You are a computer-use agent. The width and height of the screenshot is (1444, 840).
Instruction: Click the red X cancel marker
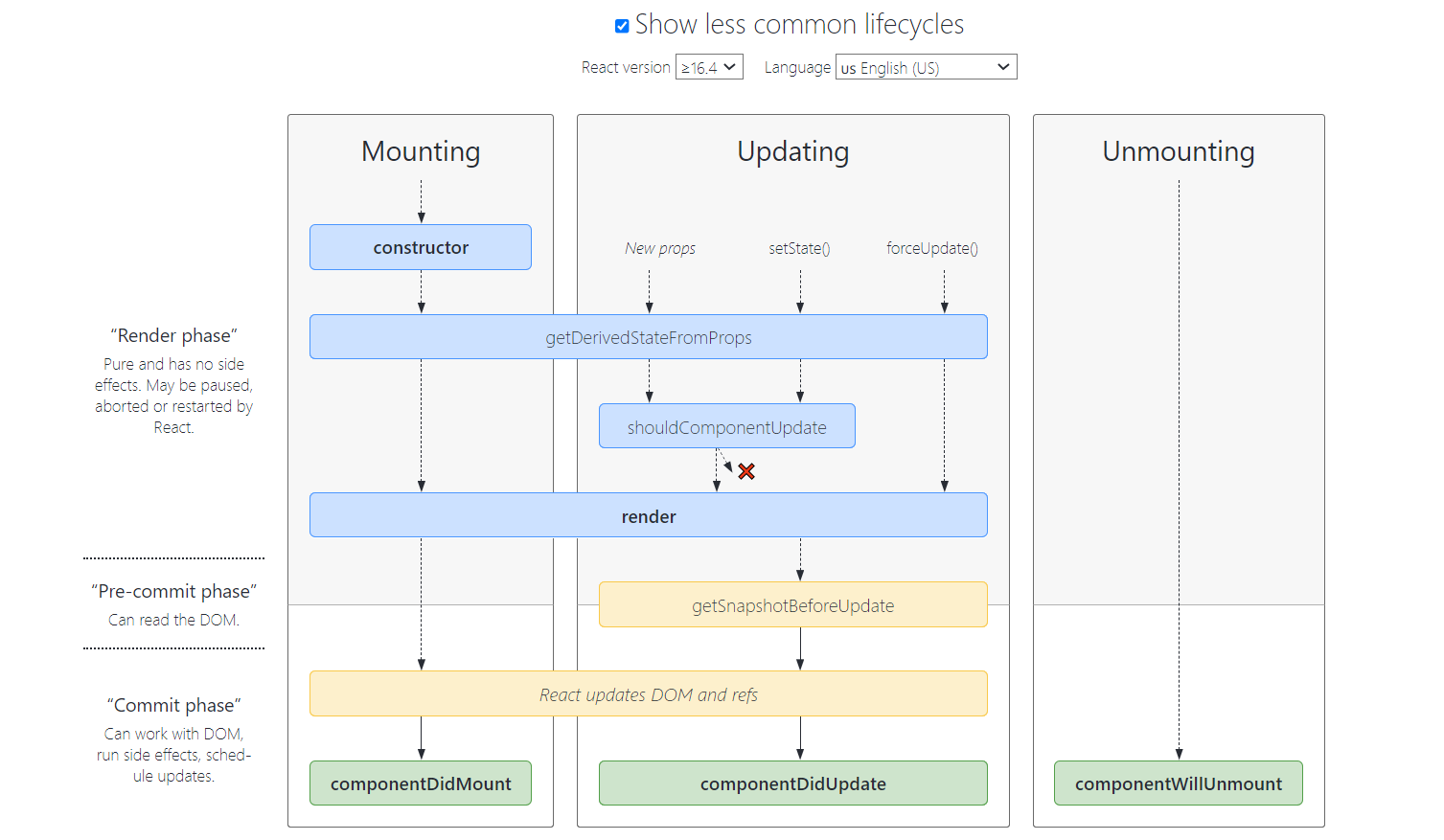click(x=746, y=471)
